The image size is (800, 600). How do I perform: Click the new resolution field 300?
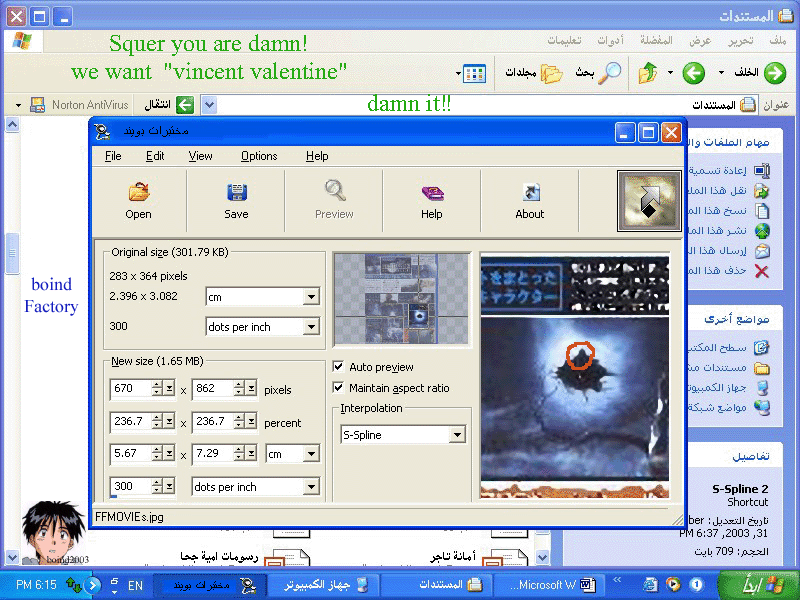click(x=131, y=486)
